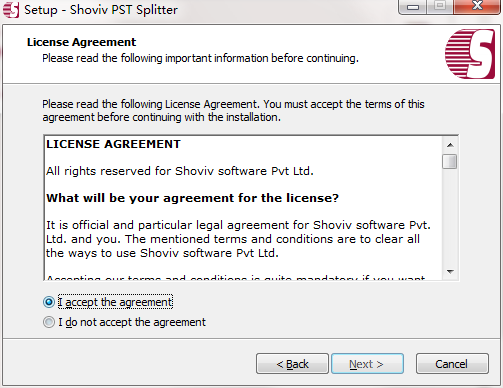Click the license text scroll up arrow
The width and height of the screenshot is (503, 388).
pos(450,145)
